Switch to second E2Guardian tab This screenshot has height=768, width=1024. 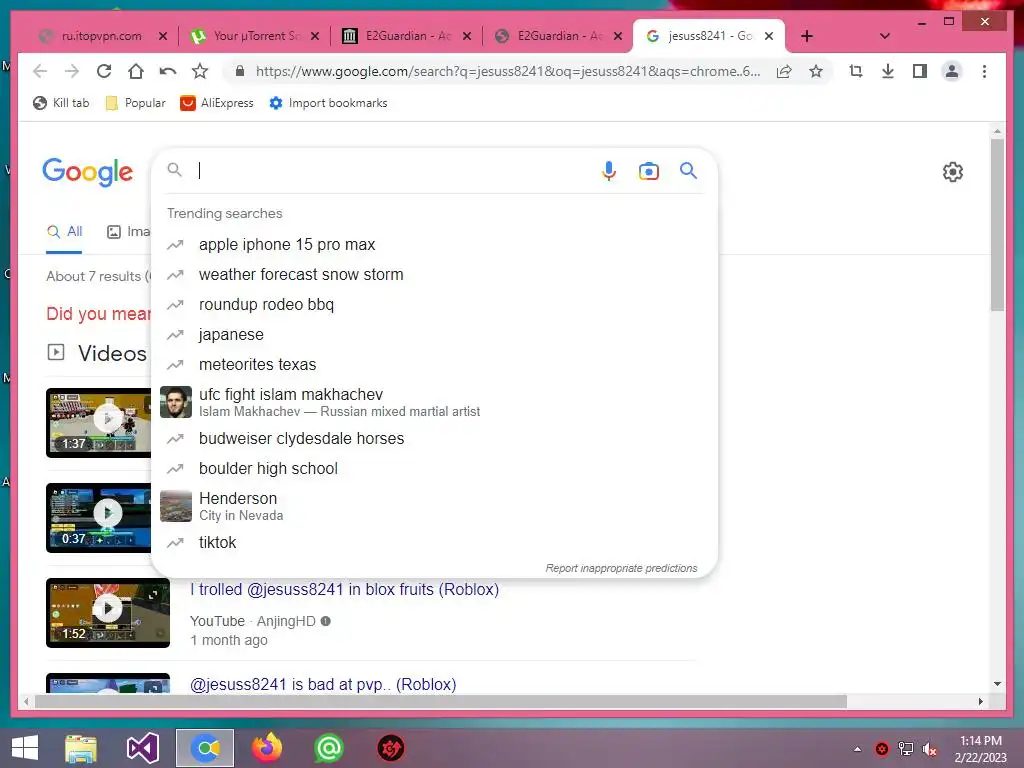[x=560, y=36]
